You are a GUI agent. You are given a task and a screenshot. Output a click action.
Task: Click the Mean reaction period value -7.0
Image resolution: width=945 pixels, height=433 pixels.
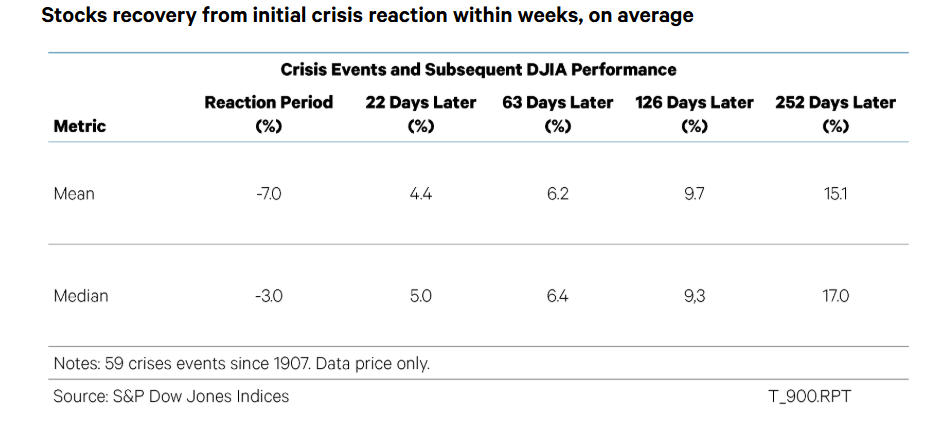click(x=269, y=194)
